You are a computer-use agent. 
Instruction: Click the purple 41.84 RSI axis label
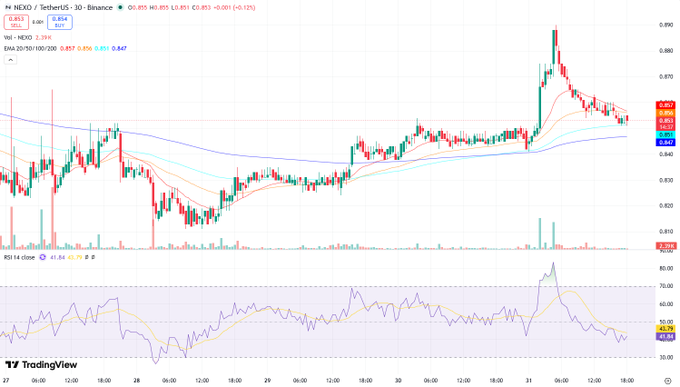(666, 336)
